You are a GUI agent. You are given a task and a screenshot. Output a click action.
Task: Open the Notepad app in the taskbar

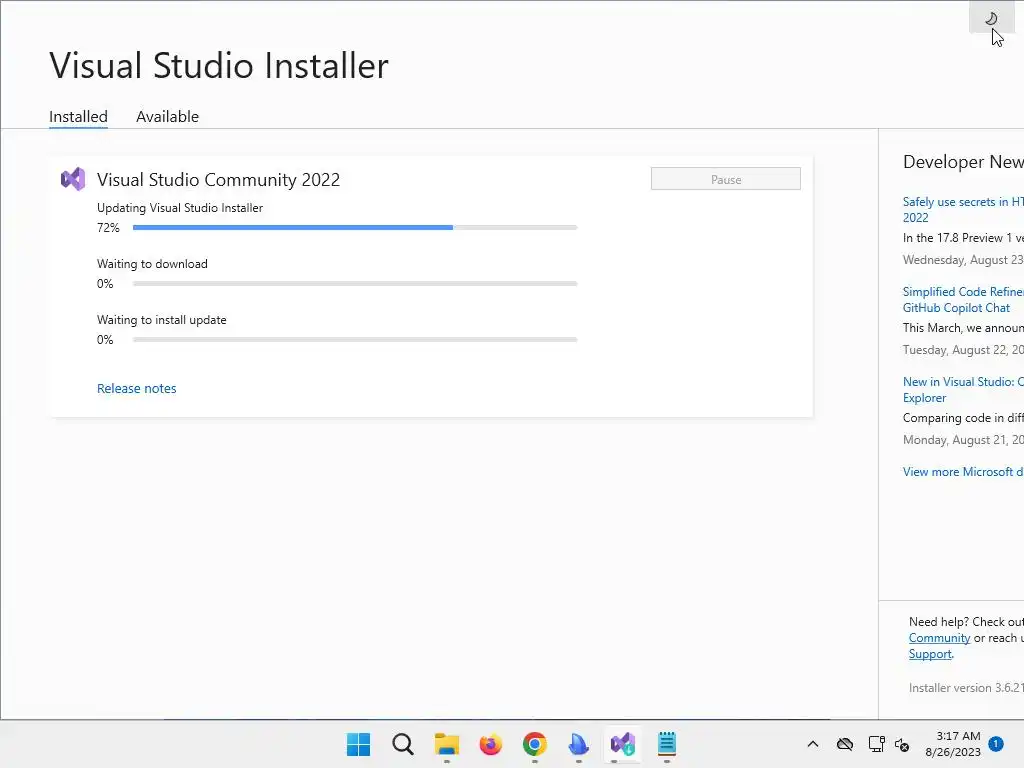tap(667, 744)
